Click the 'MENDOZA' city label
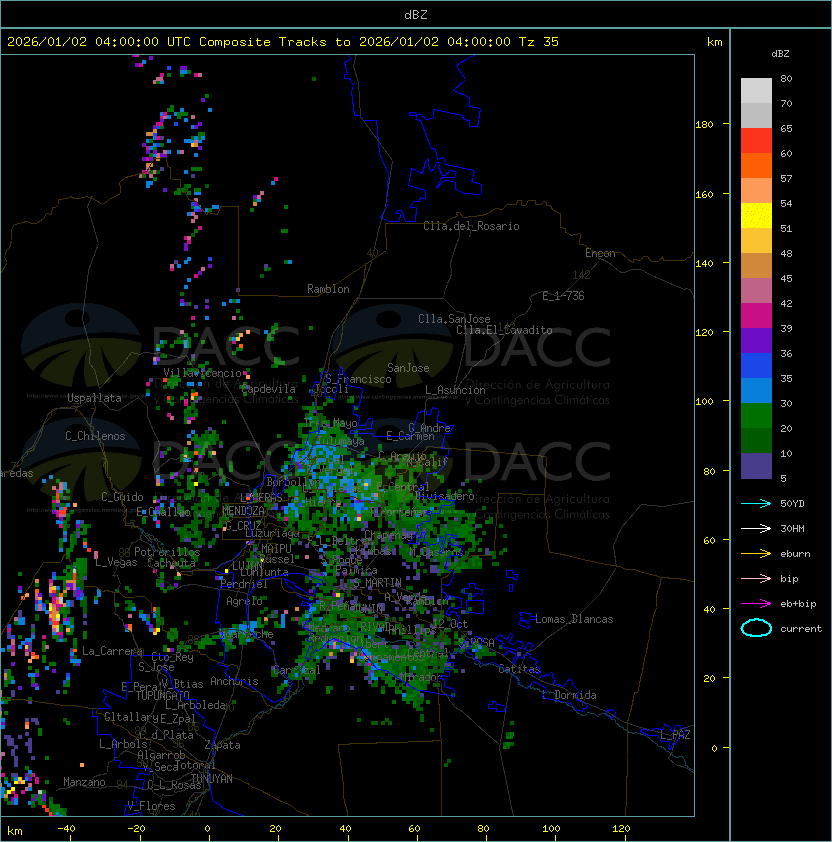This screenshot has height=842, width=832. coord(243,511)
